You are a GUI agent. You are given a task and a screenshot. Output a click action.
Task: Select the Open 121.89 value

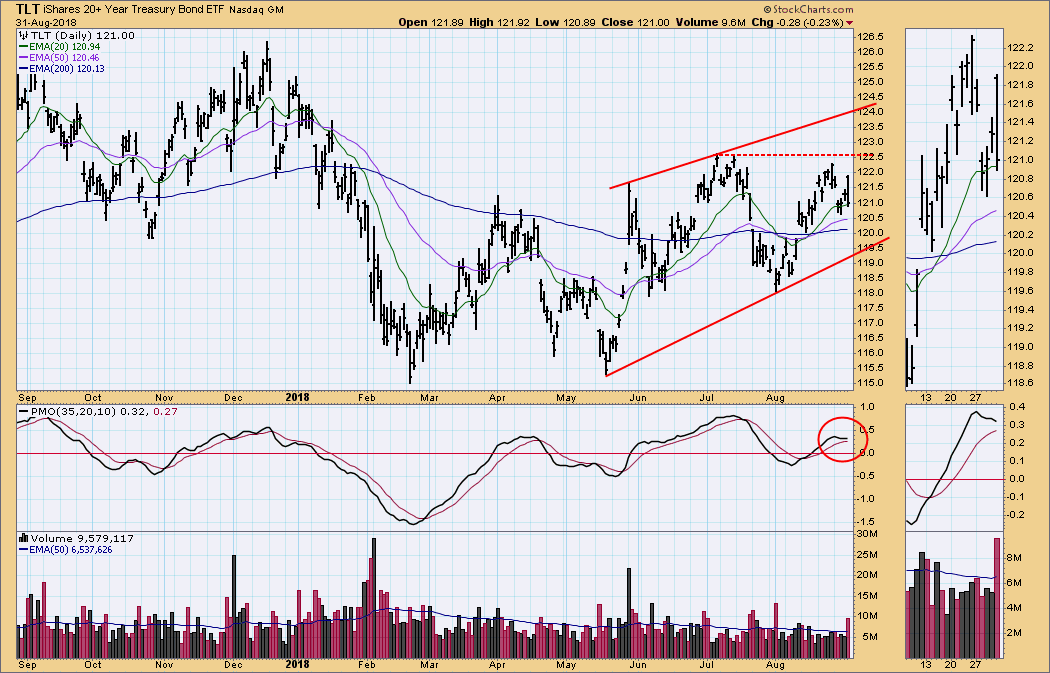coord(430,22)
